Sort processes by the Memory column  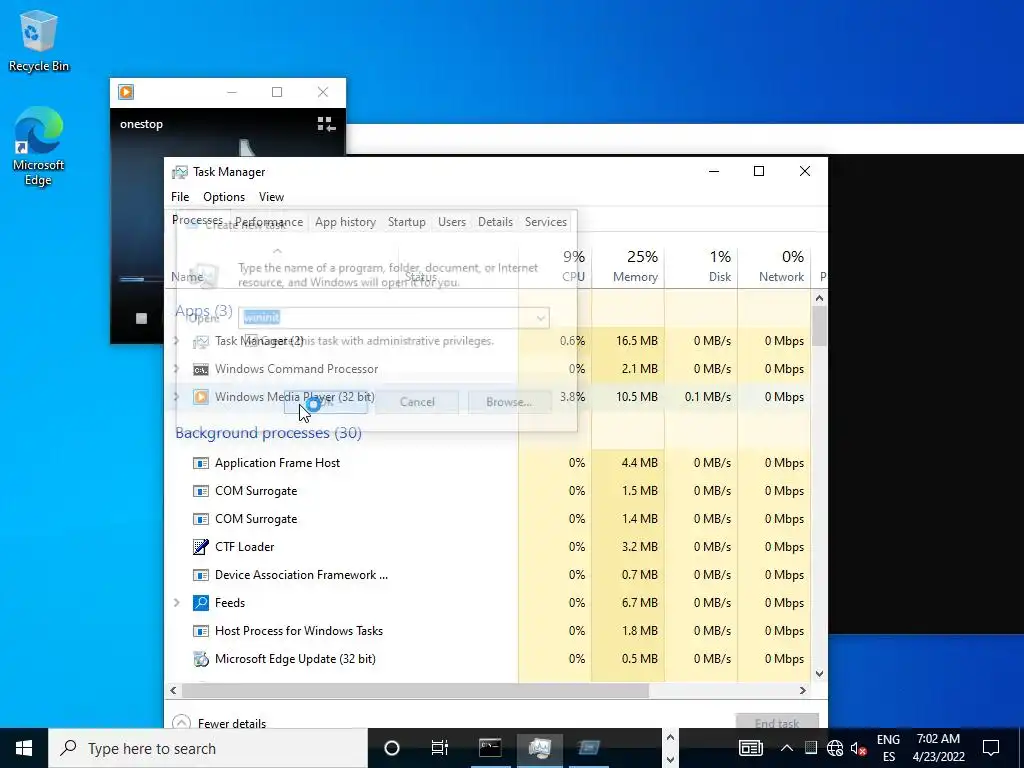(x=628, y=266)
